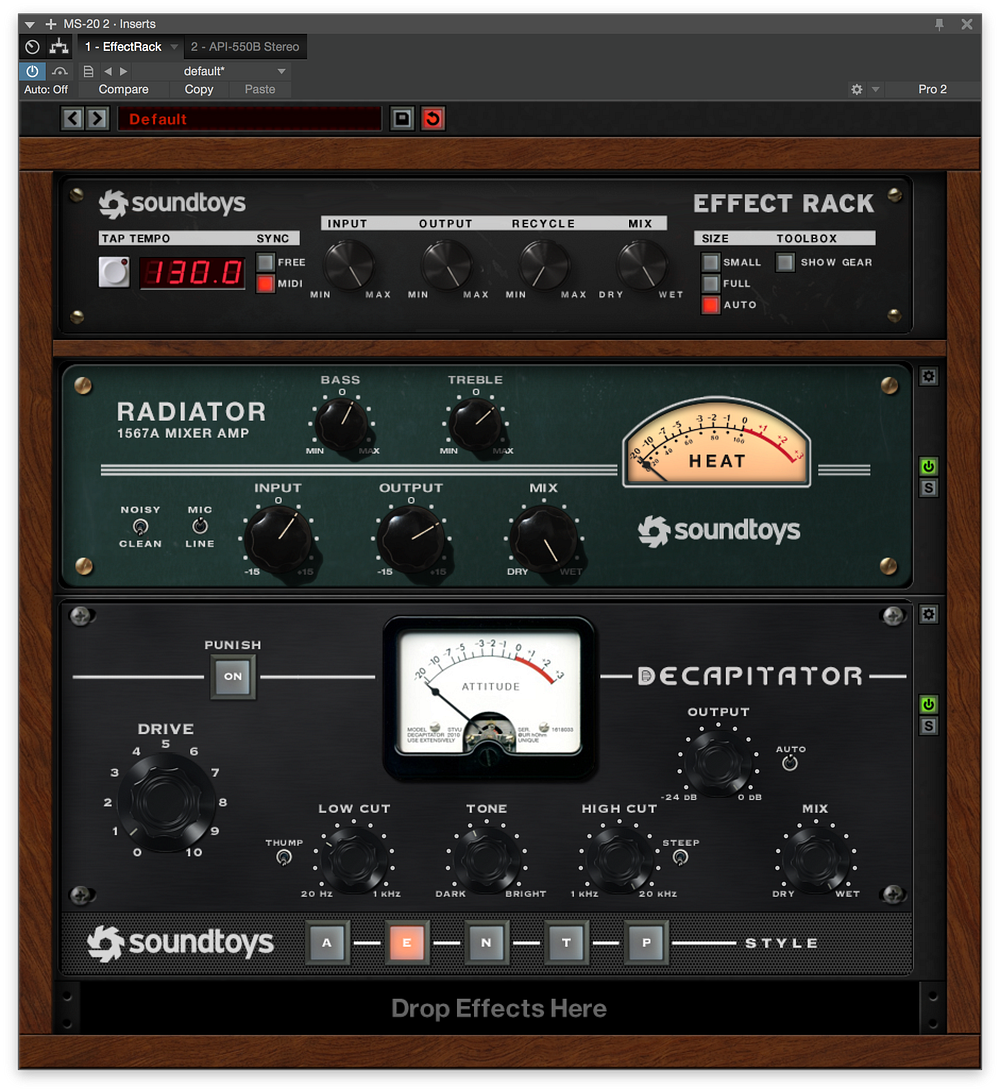Select style N on Decapitator

[x=486, y=942]
